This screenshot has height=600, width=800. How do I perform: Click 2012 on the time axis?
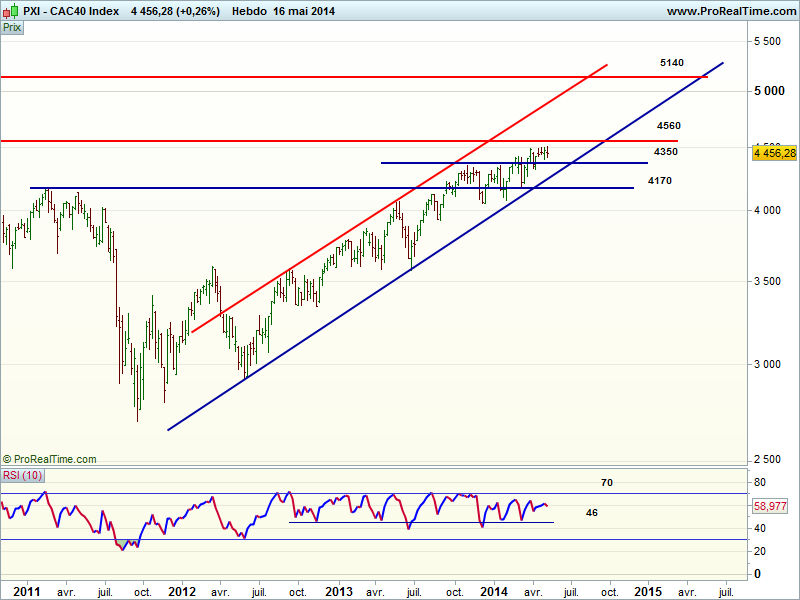pyautogui.click(x=183, y=591)
